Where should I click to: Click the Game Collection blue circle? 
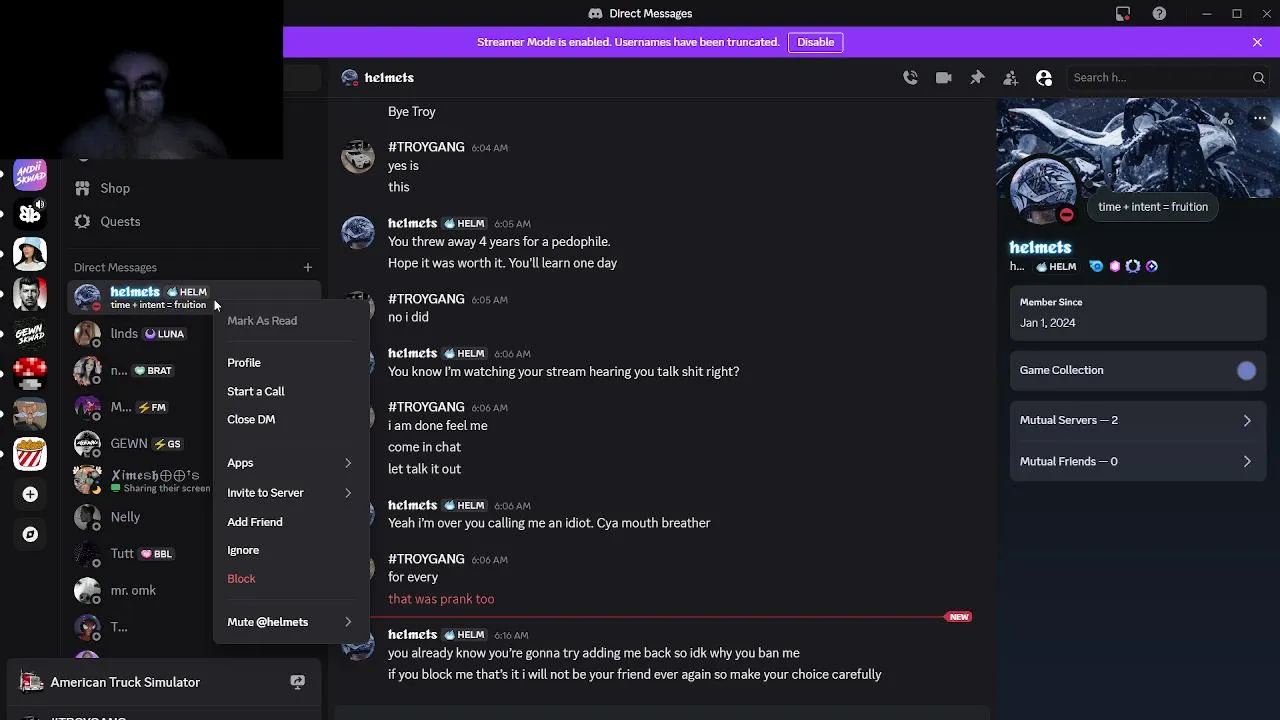coord(1246,371)
